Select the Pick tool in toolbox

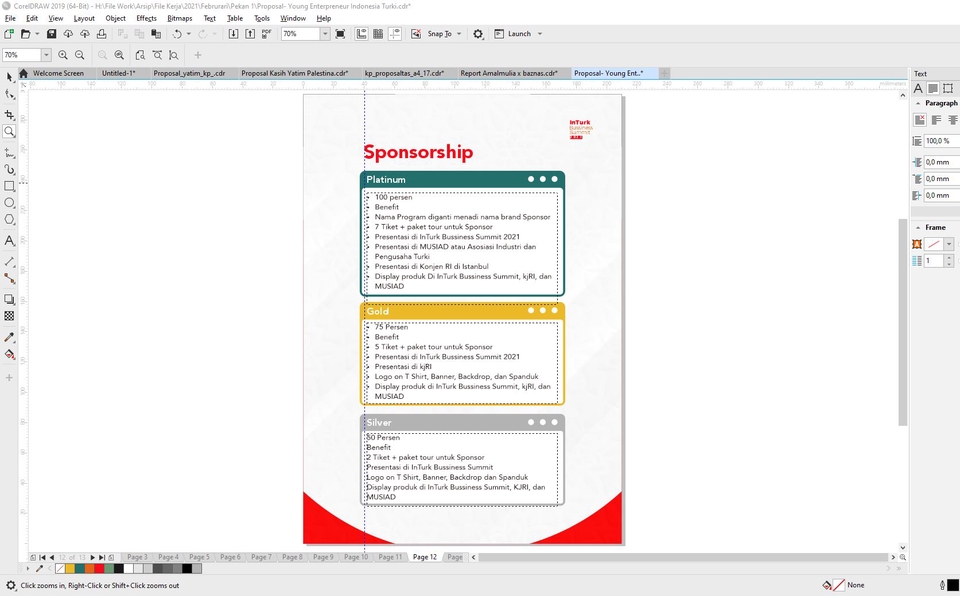coord(9,77)
